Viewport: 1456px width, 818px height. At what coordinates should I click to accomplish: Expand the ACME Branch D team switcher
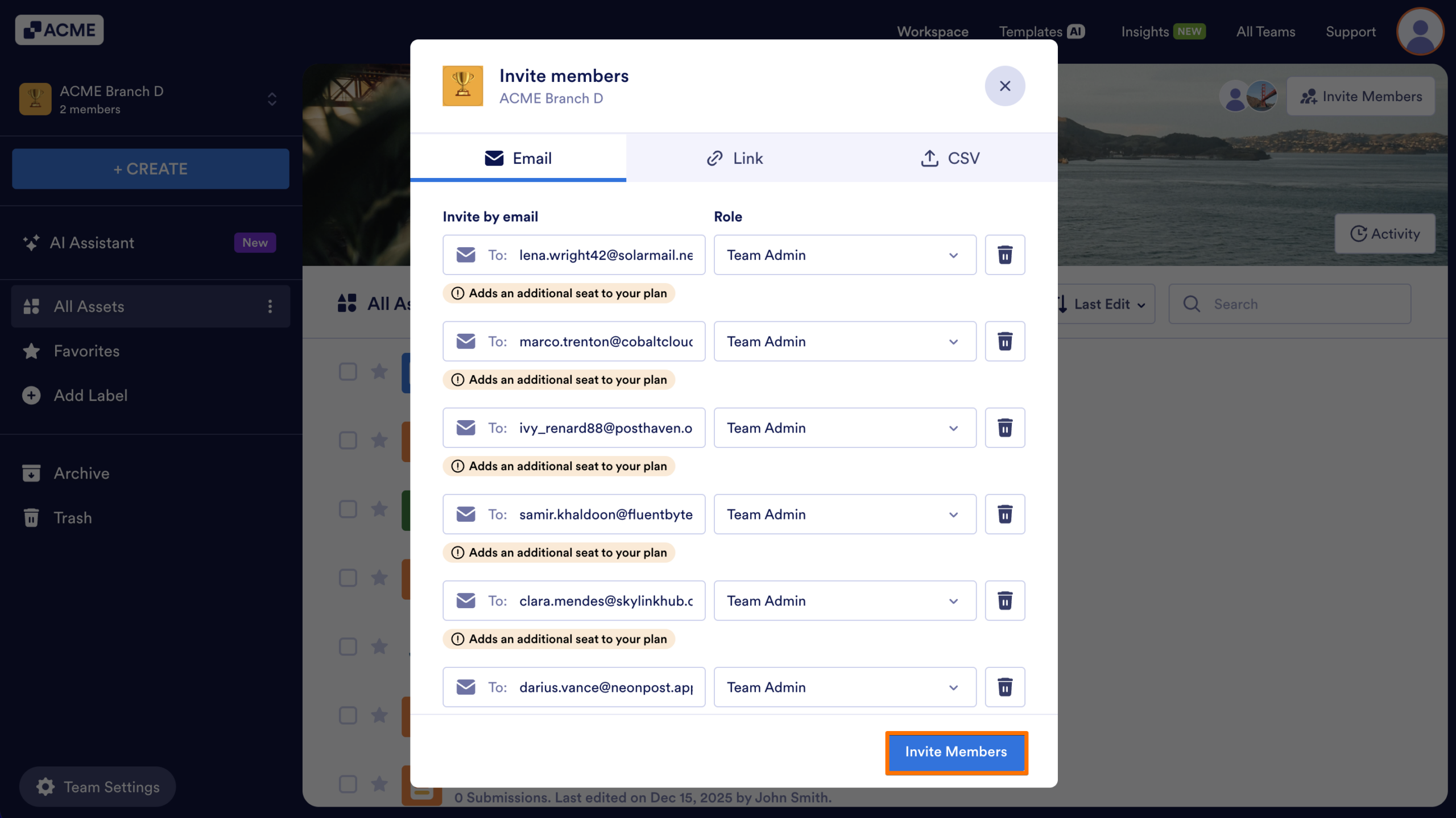[272, 99]
